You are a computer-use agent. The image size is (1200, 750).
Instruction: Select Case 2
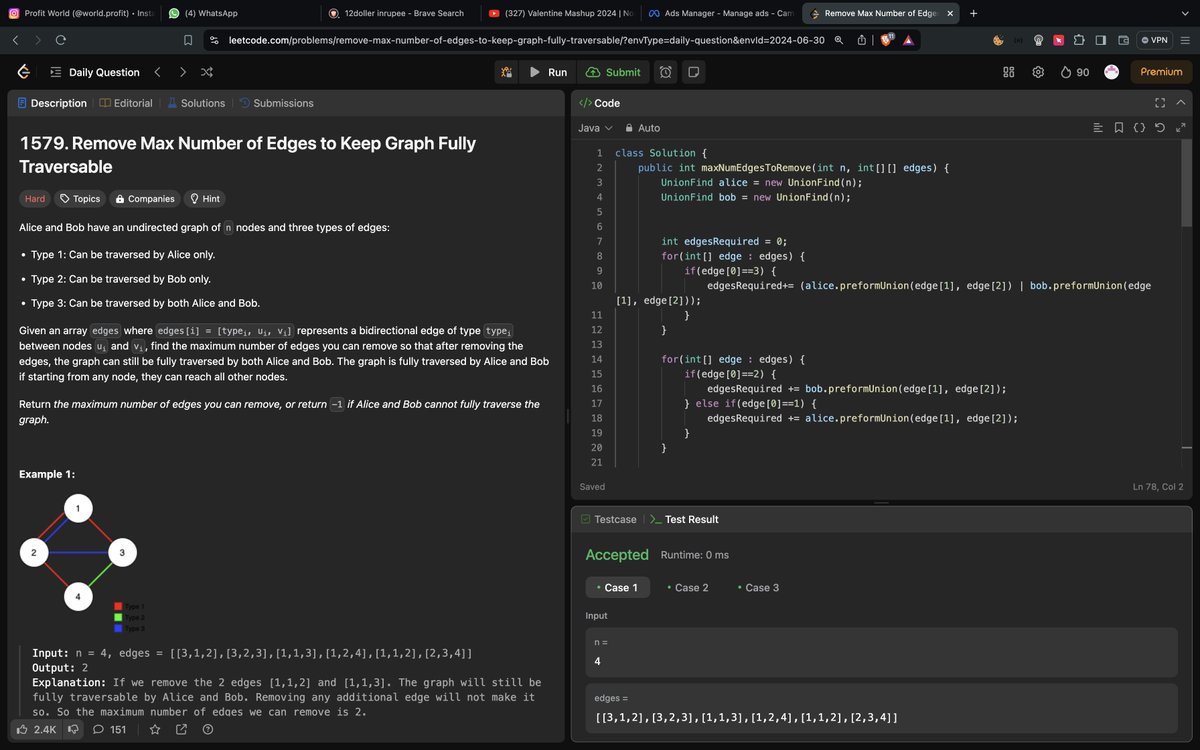point(688,588)
